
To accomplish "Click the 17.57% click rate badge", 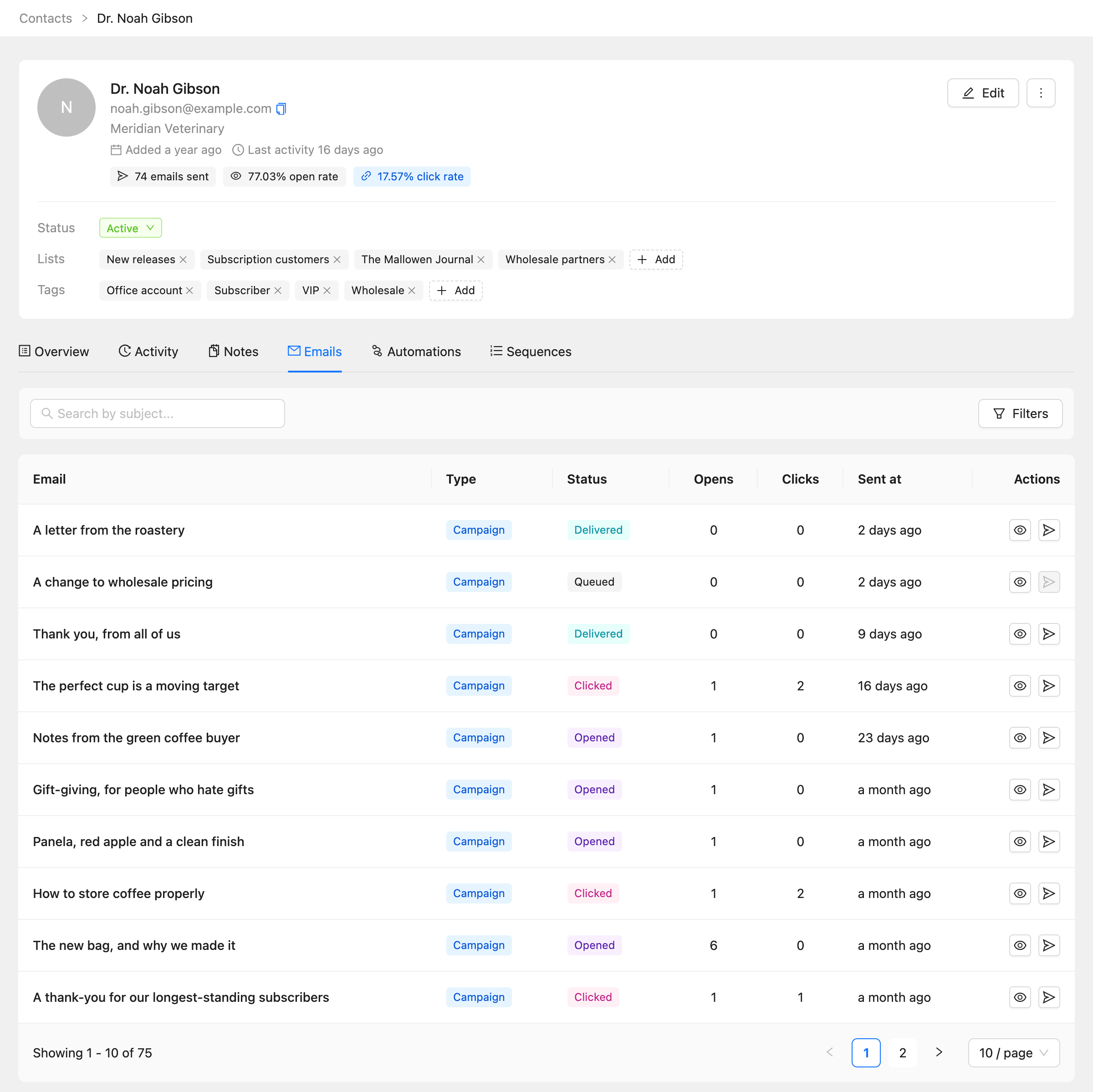I will coord(412,177).
